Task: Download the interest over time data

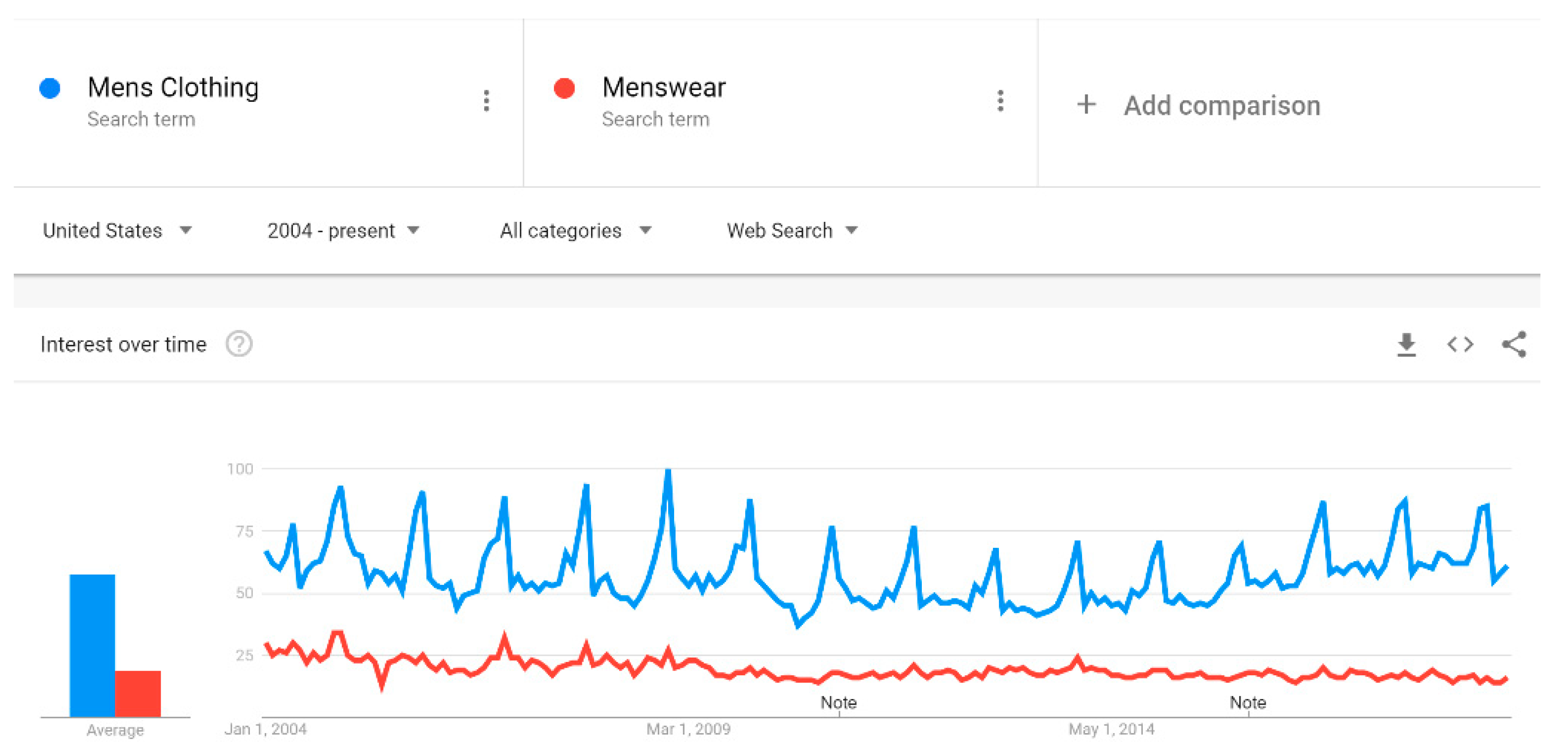Action: click(1406, 345)
